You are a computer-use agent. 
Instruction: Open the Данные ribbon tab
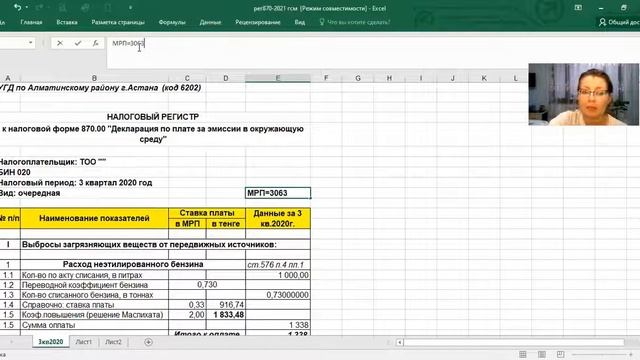tap(210, 22)
